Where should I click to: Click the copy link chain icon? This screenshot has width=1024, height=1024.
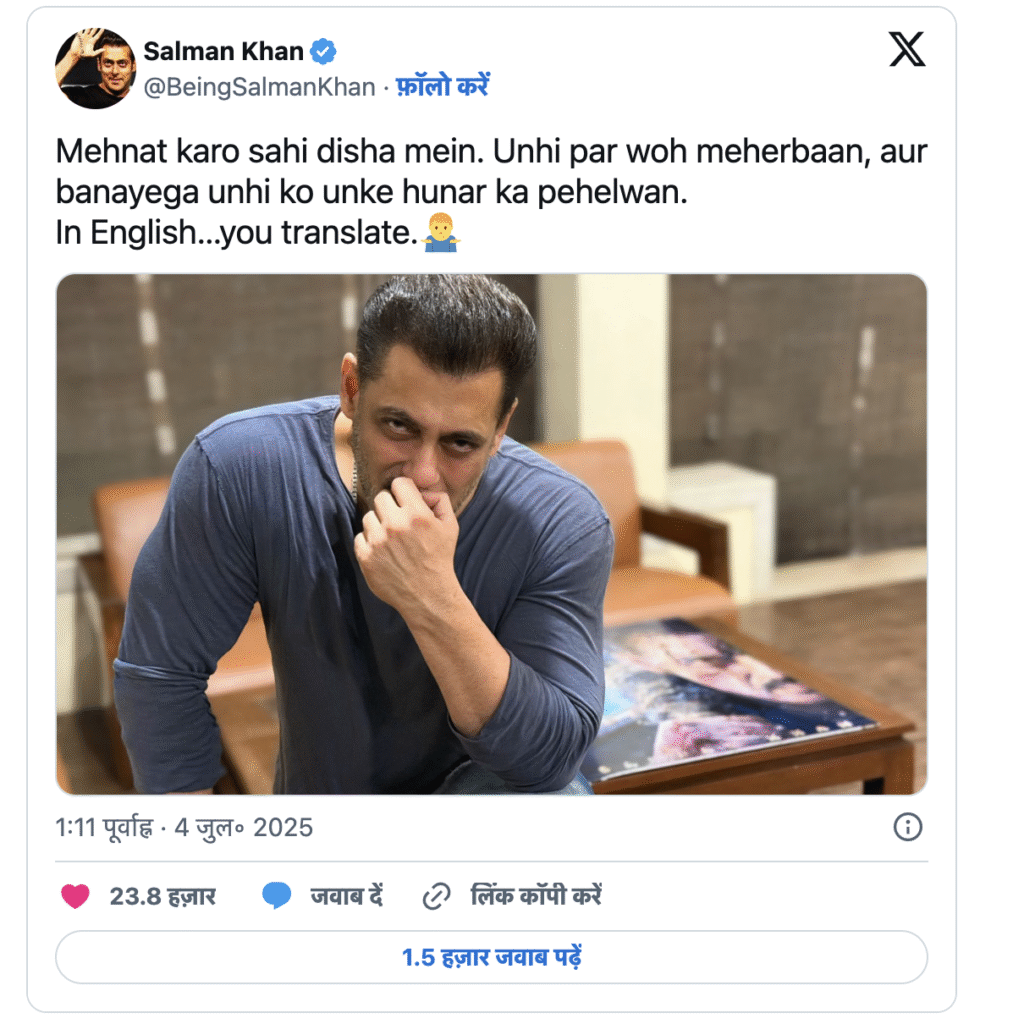pyautogui.click(x=436, y=897)
